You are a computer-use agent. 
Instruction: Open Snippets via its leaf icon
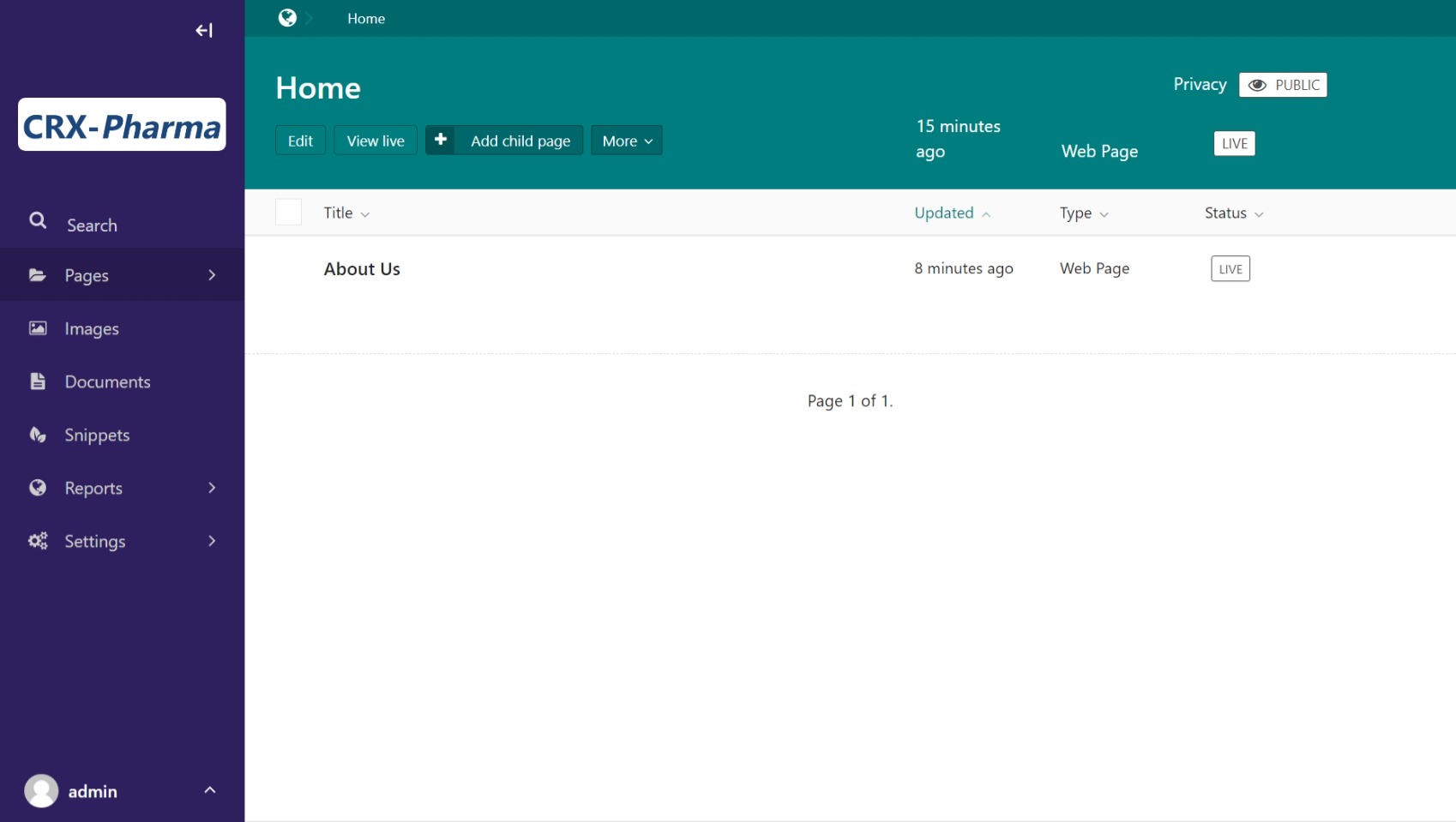pos(38,435)
